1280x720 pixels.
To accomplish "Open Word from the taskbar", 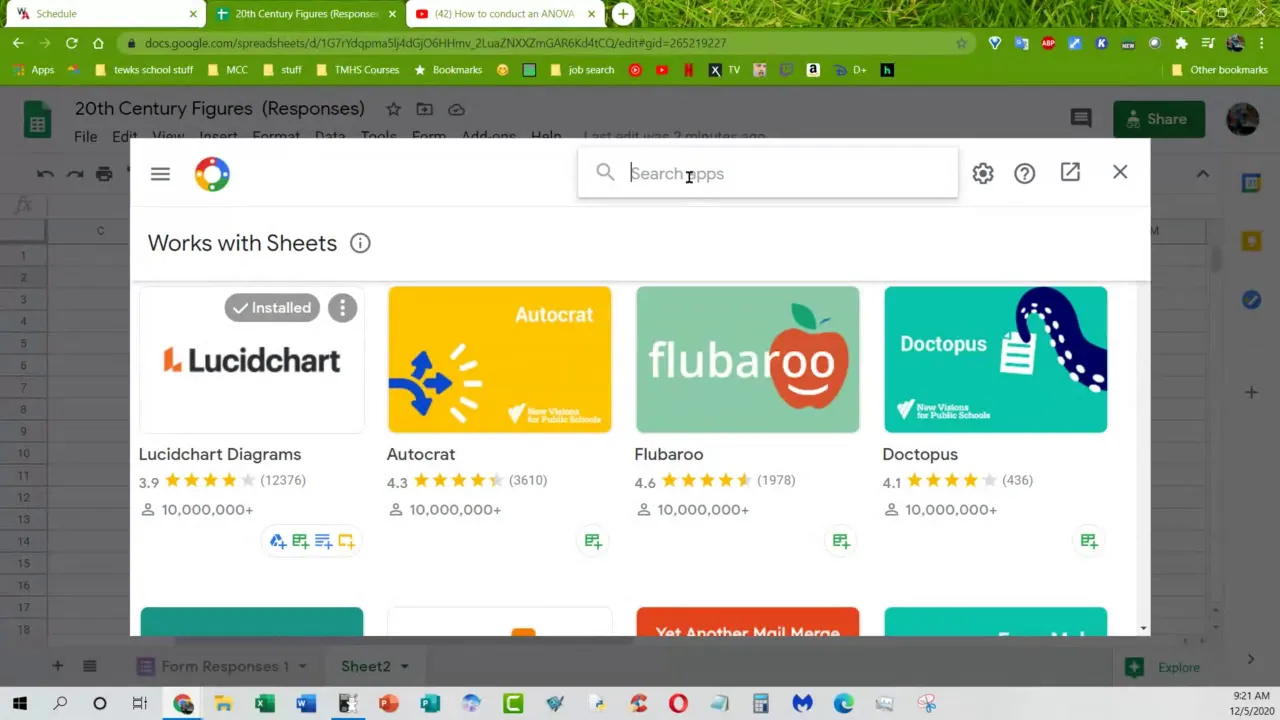I will 306,704.
